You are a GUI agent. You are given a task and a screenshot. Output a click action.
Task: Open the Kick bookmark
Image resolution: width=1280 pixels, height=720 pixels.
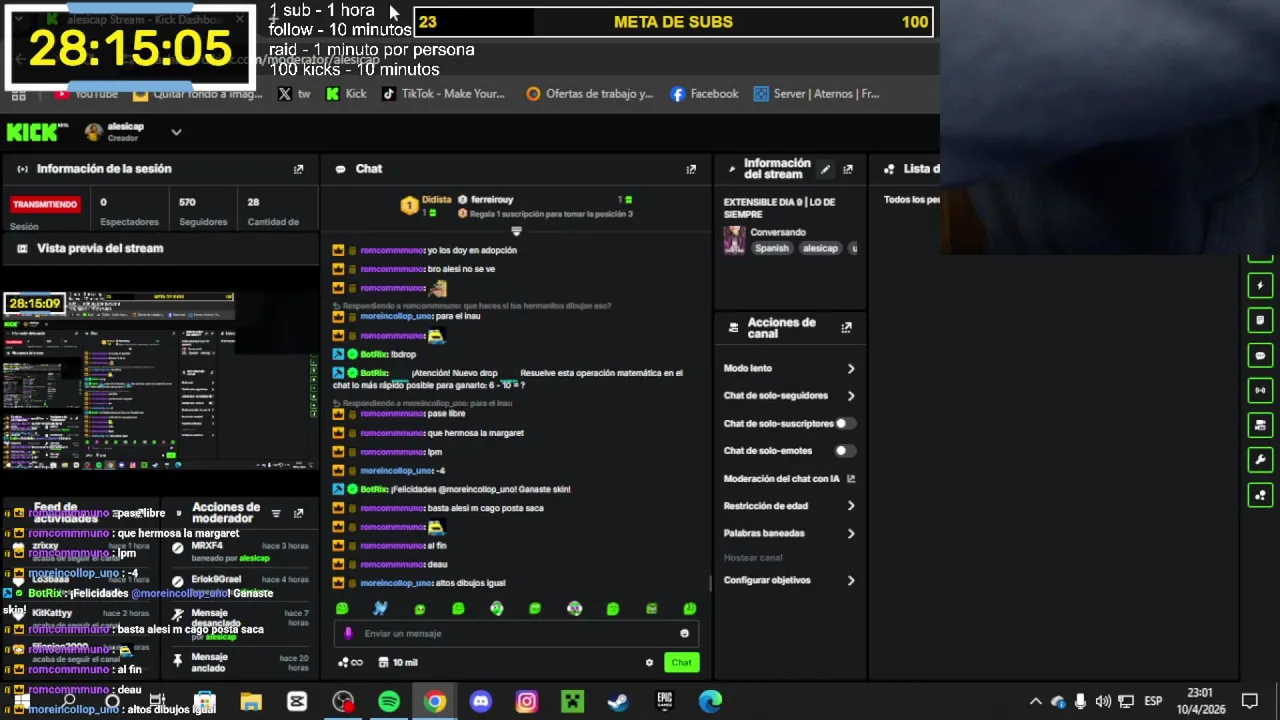tap(346, 94)
